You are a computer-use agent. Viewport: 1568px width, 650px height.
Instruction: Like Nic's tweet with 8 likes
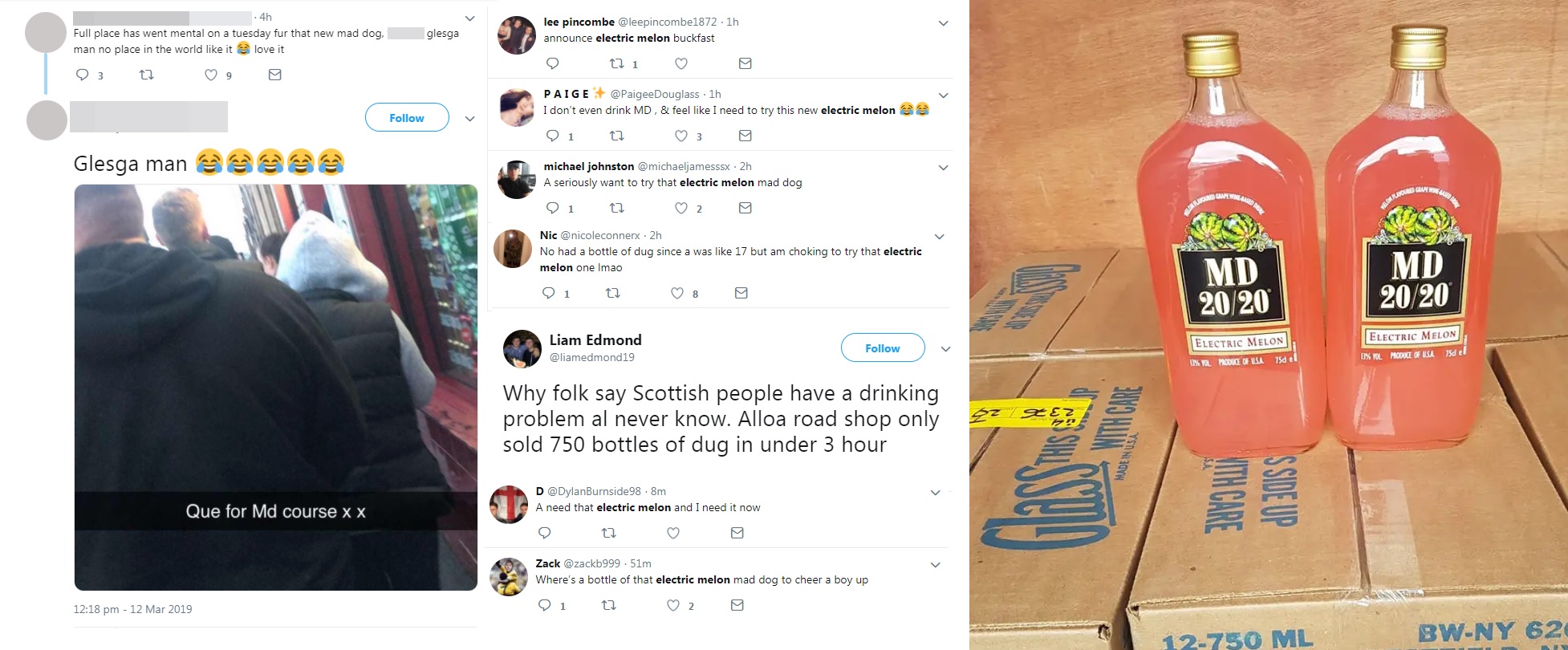[x=676, y=293]
